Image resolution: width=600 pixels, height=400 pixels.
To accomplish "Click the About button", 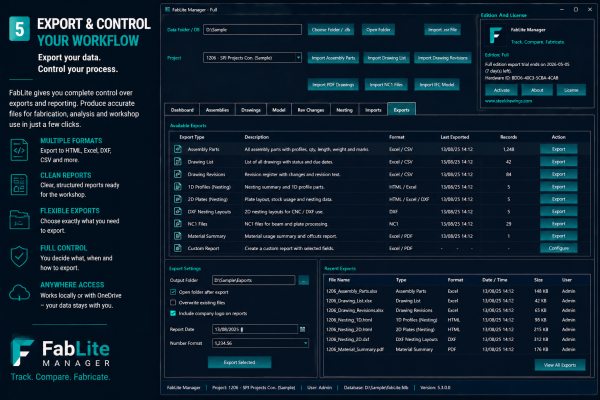I will pyautogui.click(x=537, y=90).
